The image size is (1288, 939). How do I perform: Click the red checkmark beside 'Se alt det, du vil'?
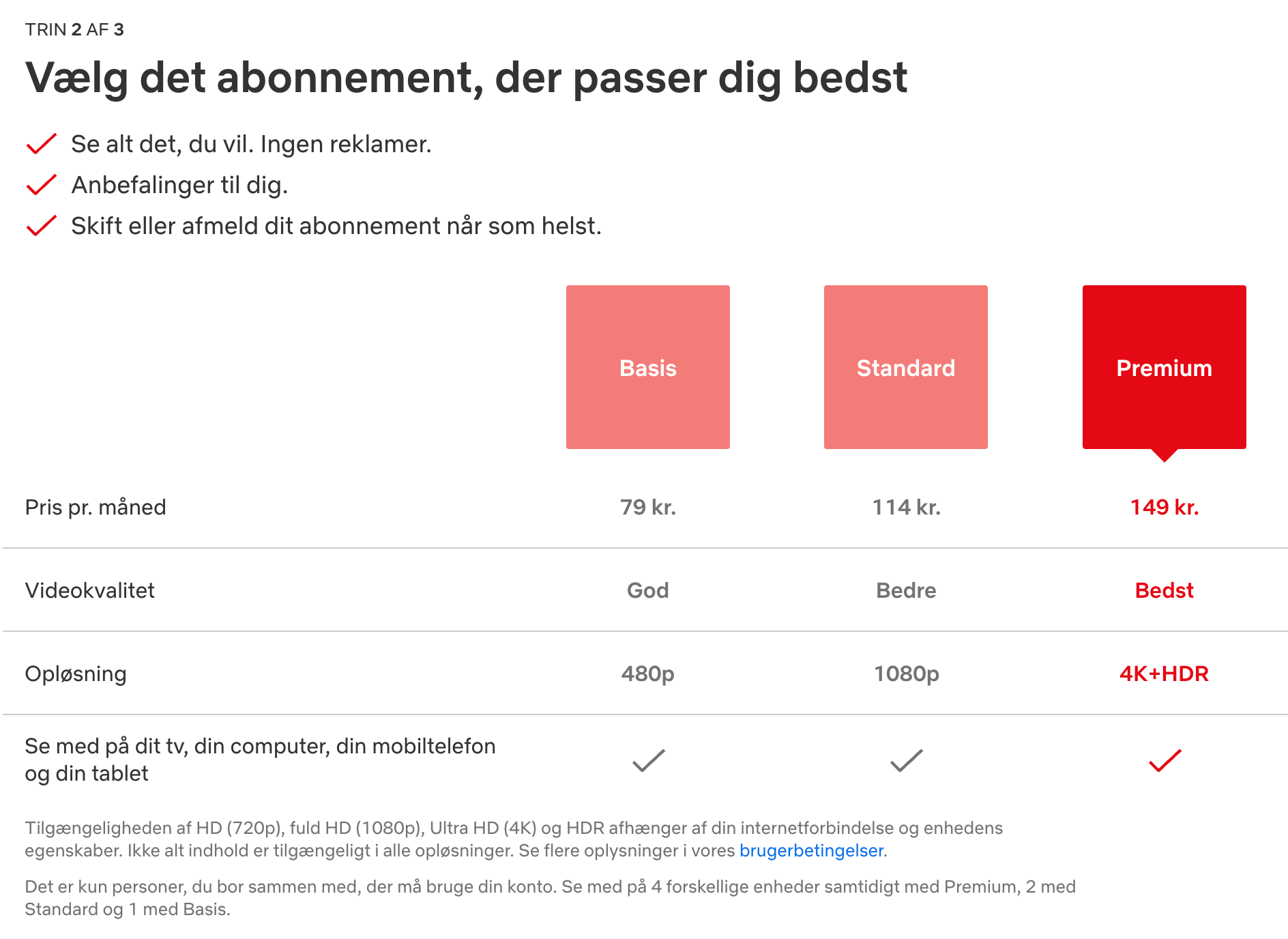click(x=41, y=144)
